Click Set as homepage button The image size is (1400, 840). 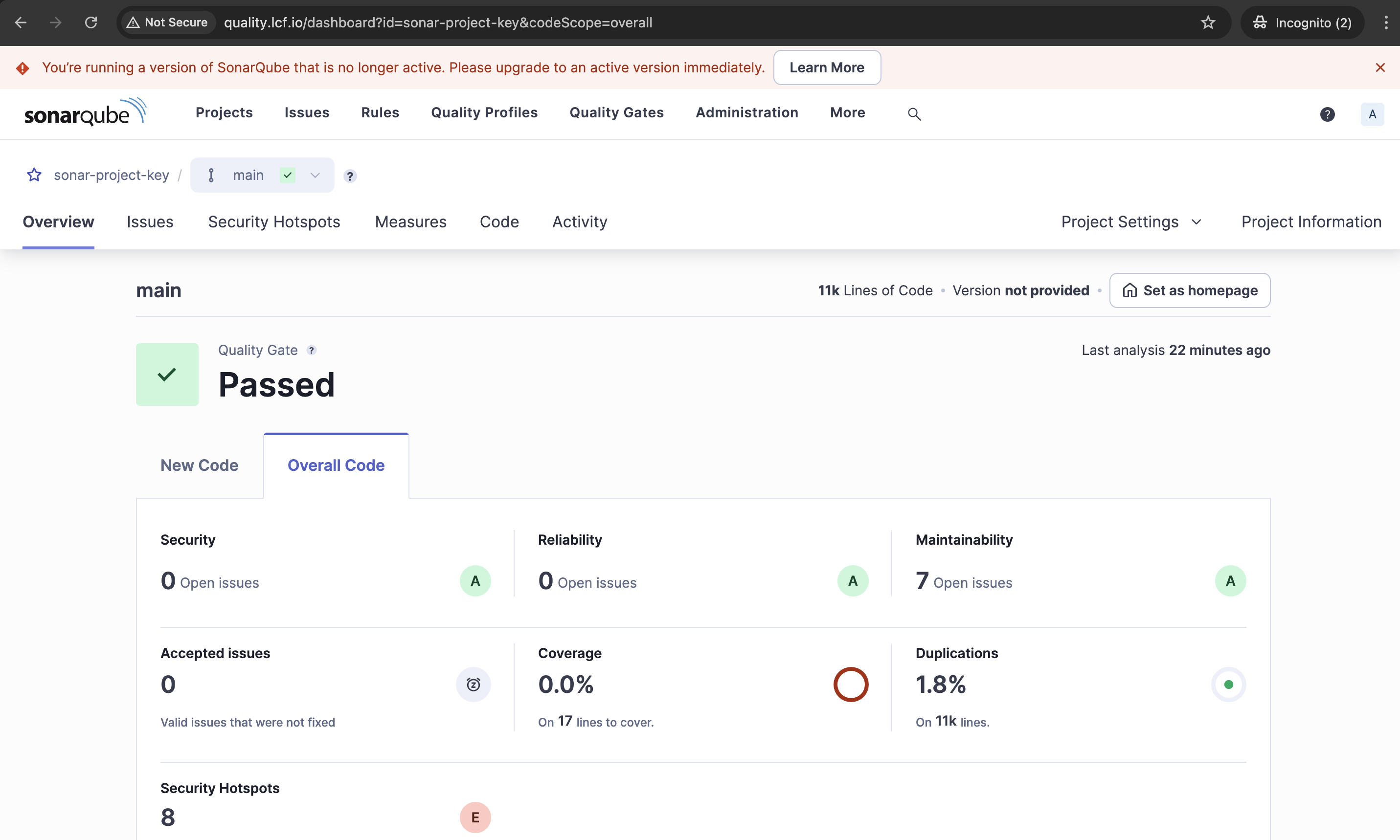click(x=1189, y=290)
